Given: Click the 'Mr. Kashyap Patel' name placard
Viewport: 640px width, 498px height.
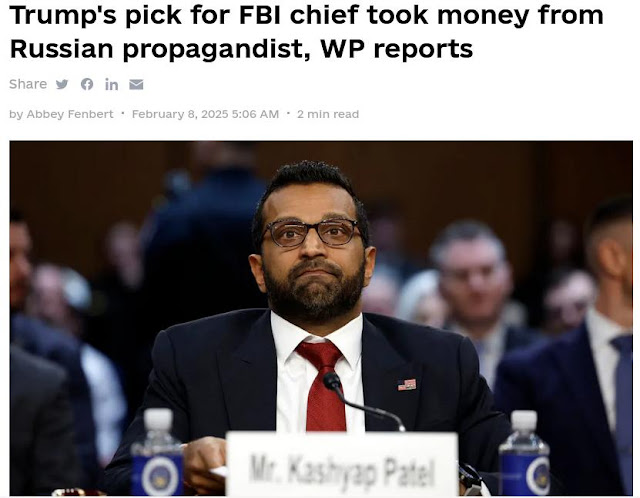Looking at the screenshot, I should [342, 464].
